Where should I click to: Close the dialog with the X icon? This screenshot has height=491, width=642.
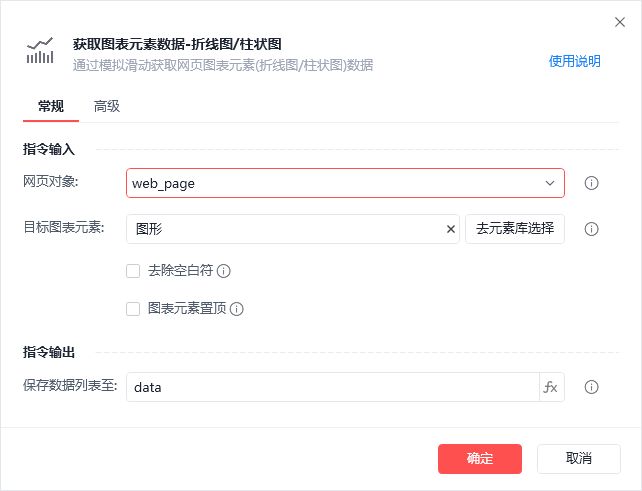[x=620, y=22]
